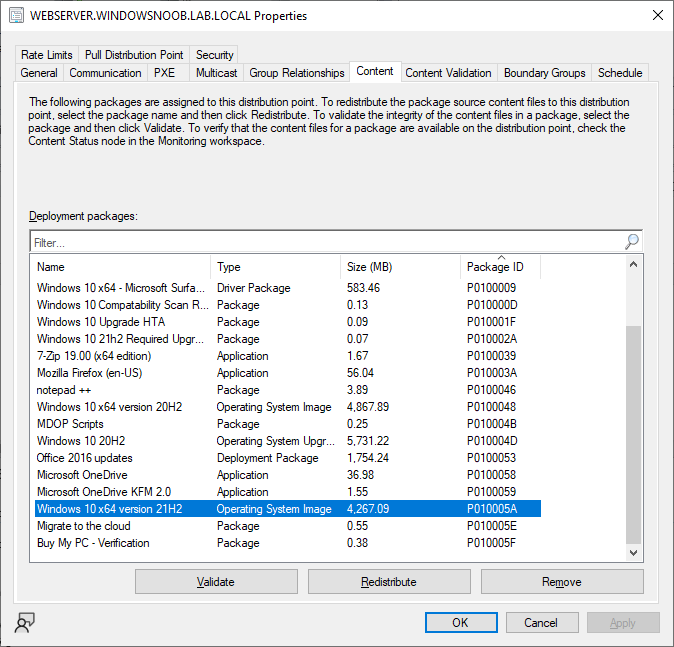674x647 pixels.
Task: Select the notepad ++ package row
Action: pyautogui.click(x=288, y=390)
